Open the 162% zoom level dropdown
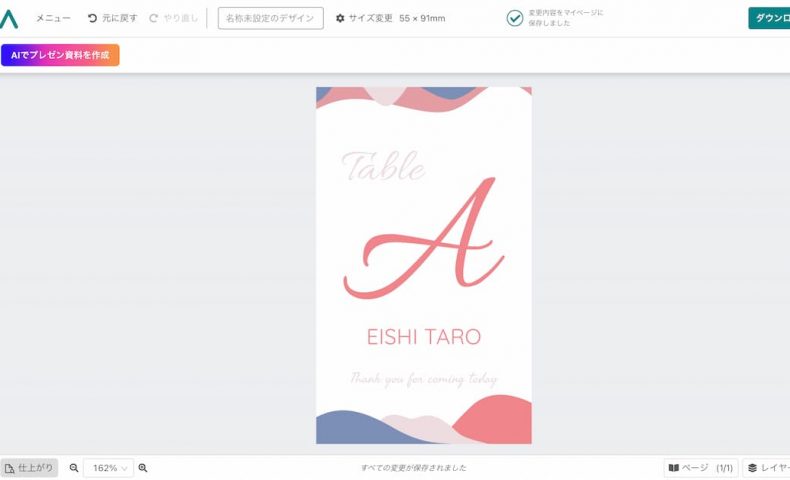 (x=108, y=468)
